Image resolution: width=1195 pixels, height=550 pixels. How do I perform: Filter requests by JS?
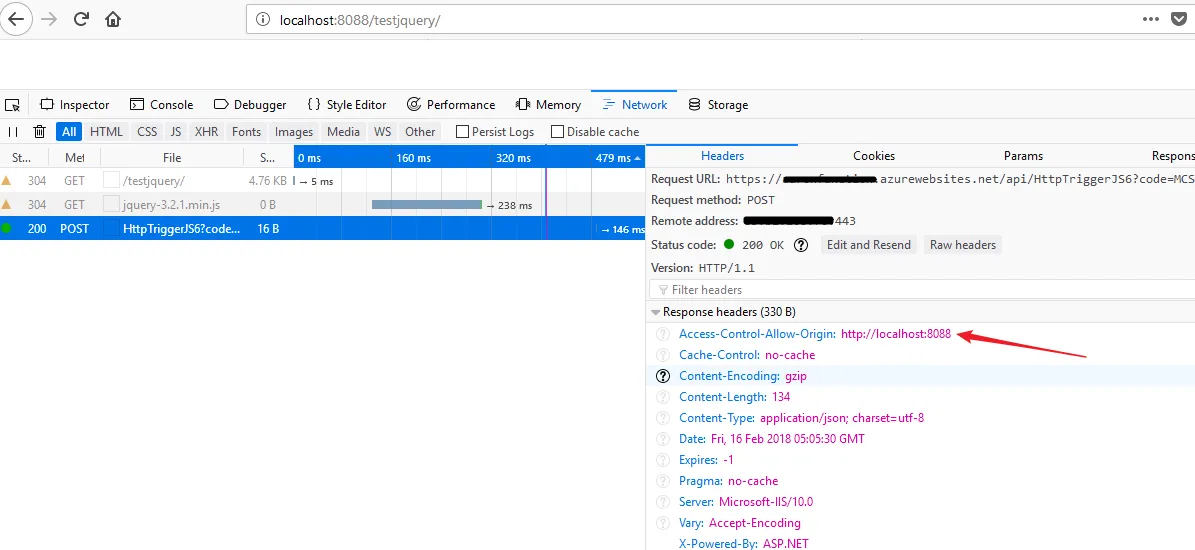(x=176, y=132)
